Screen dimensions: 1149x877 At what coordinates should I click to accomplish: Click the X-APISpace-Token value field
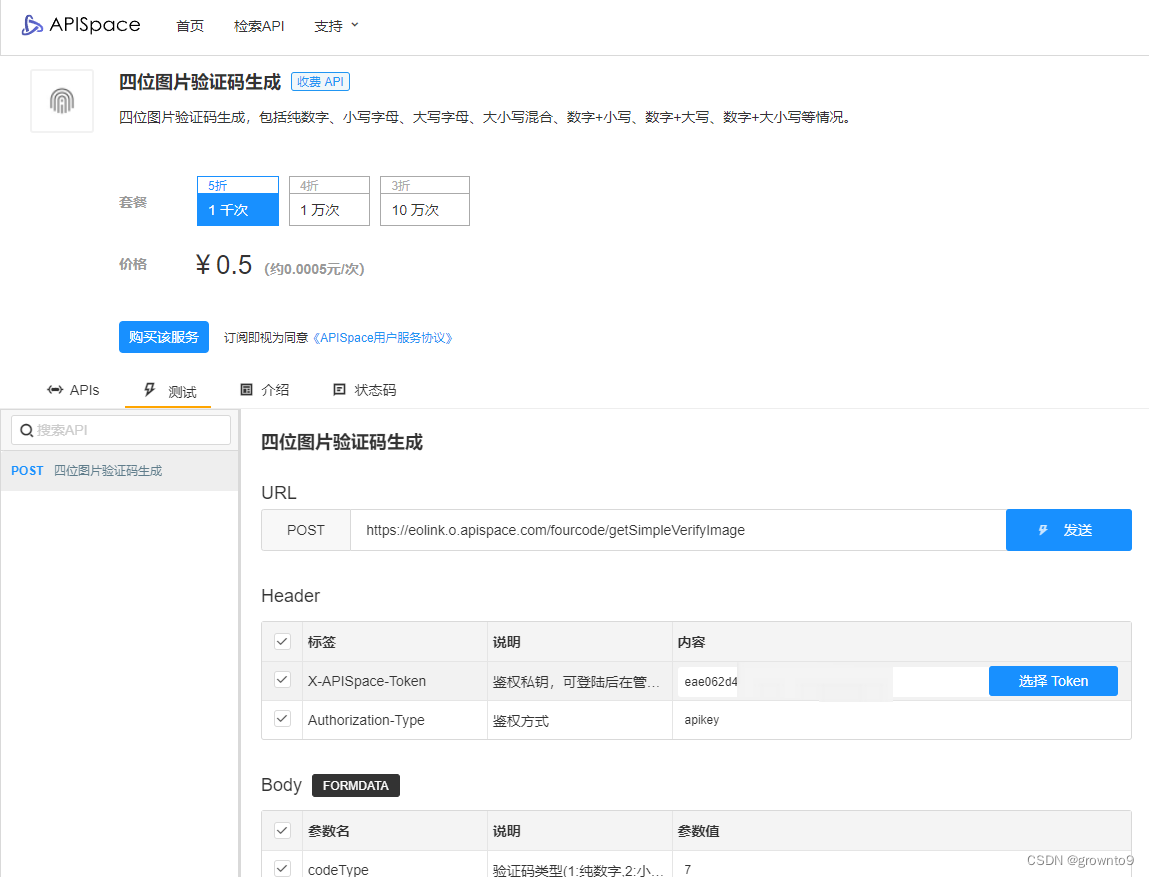click(x=831, y=681)
